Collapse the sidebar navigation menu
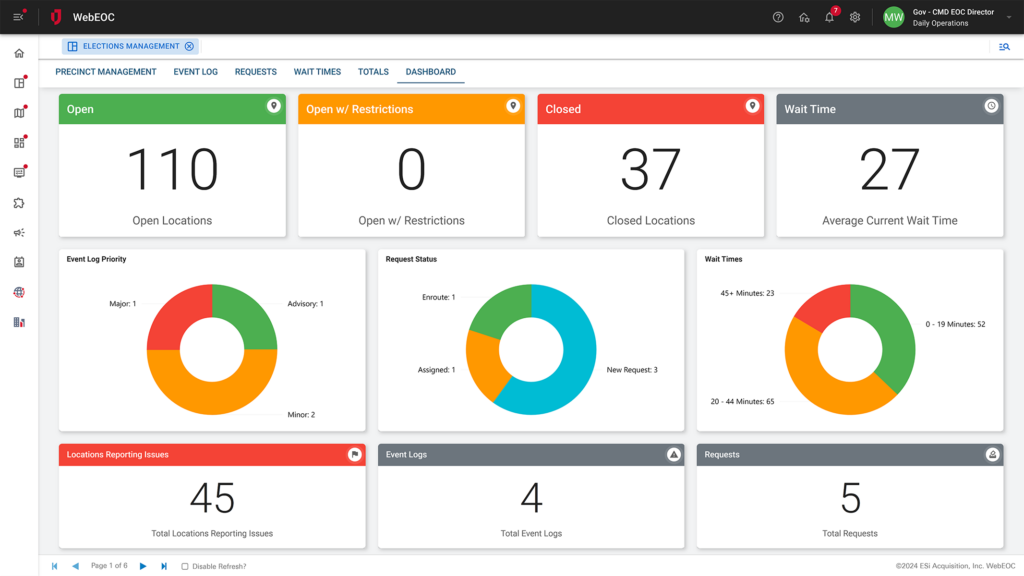The image size is (1024, 576). coord(18,17)
